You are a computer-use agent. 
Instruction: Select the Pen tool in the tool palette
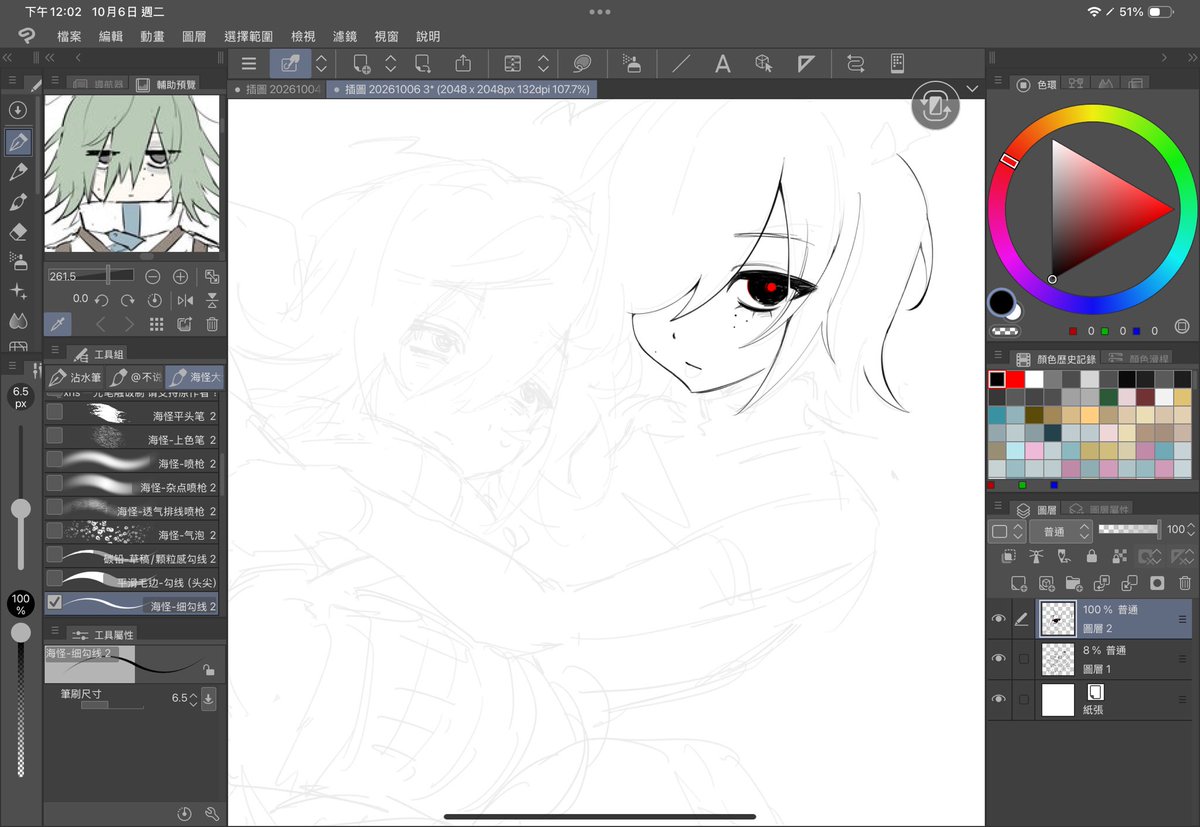tap(17, 142)
